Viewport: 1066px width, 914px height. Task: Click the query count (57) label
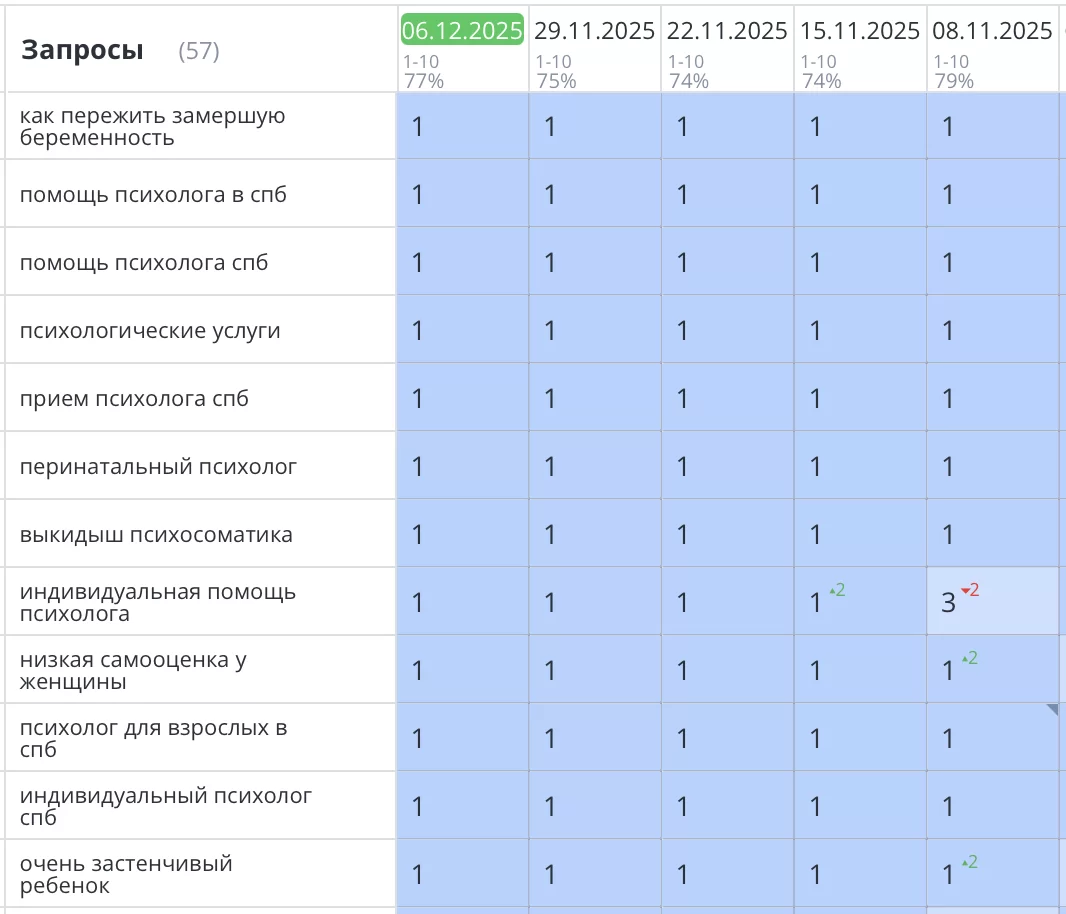[198, 52]
